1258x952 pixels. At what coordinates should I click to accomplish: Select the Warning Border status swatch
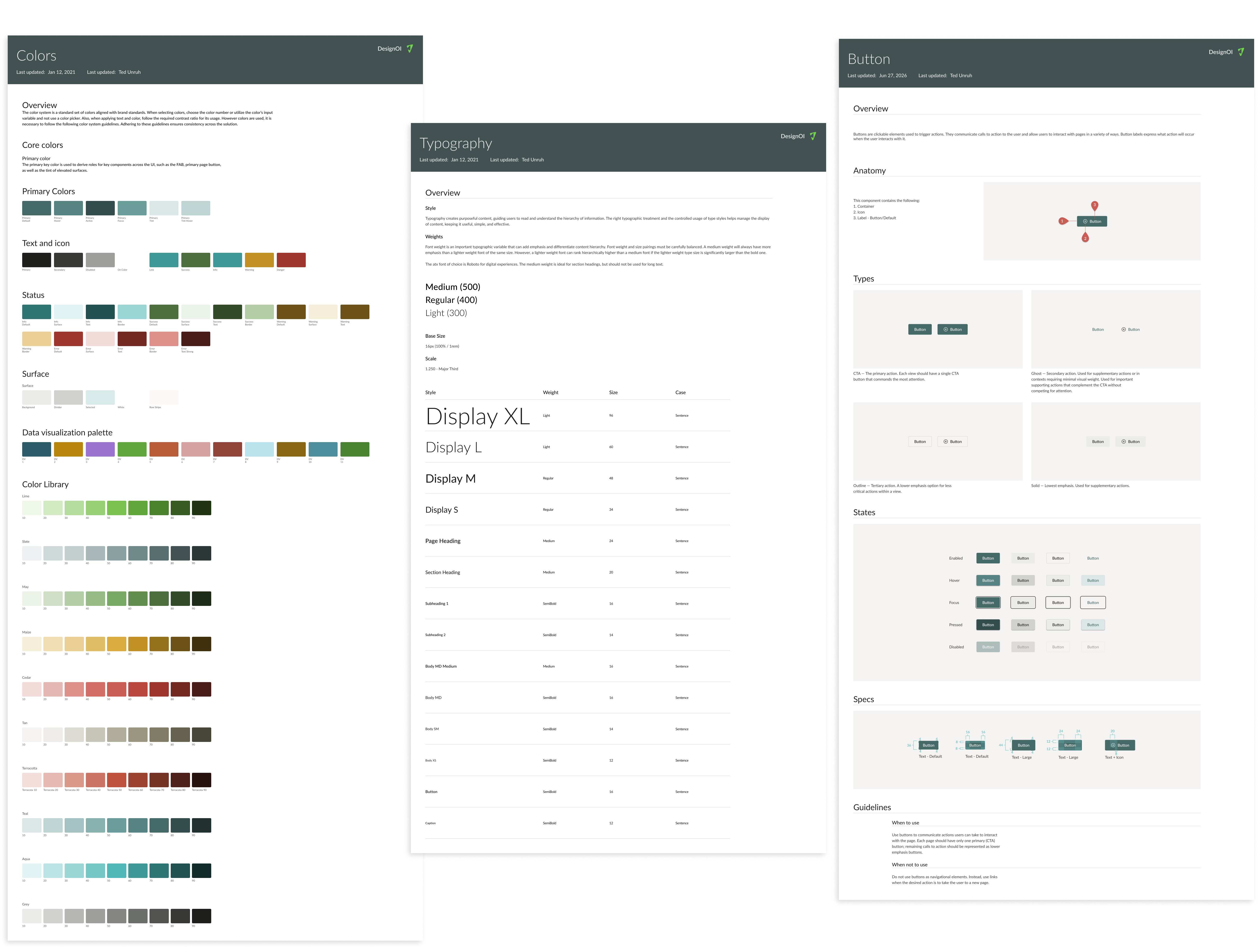(x=36, y=339)
